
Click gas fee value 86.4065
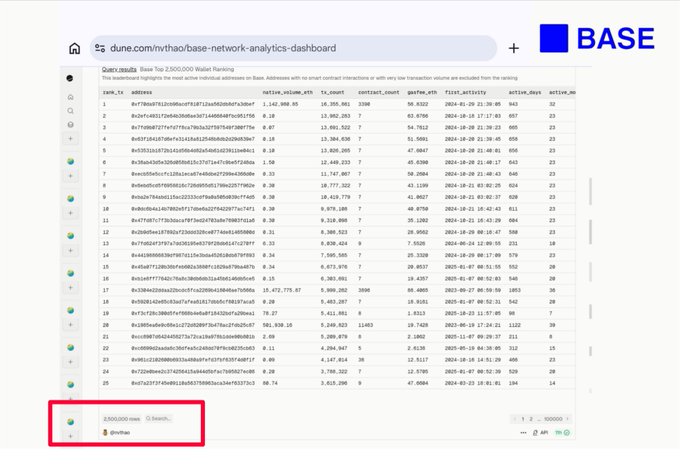point(418,290)
